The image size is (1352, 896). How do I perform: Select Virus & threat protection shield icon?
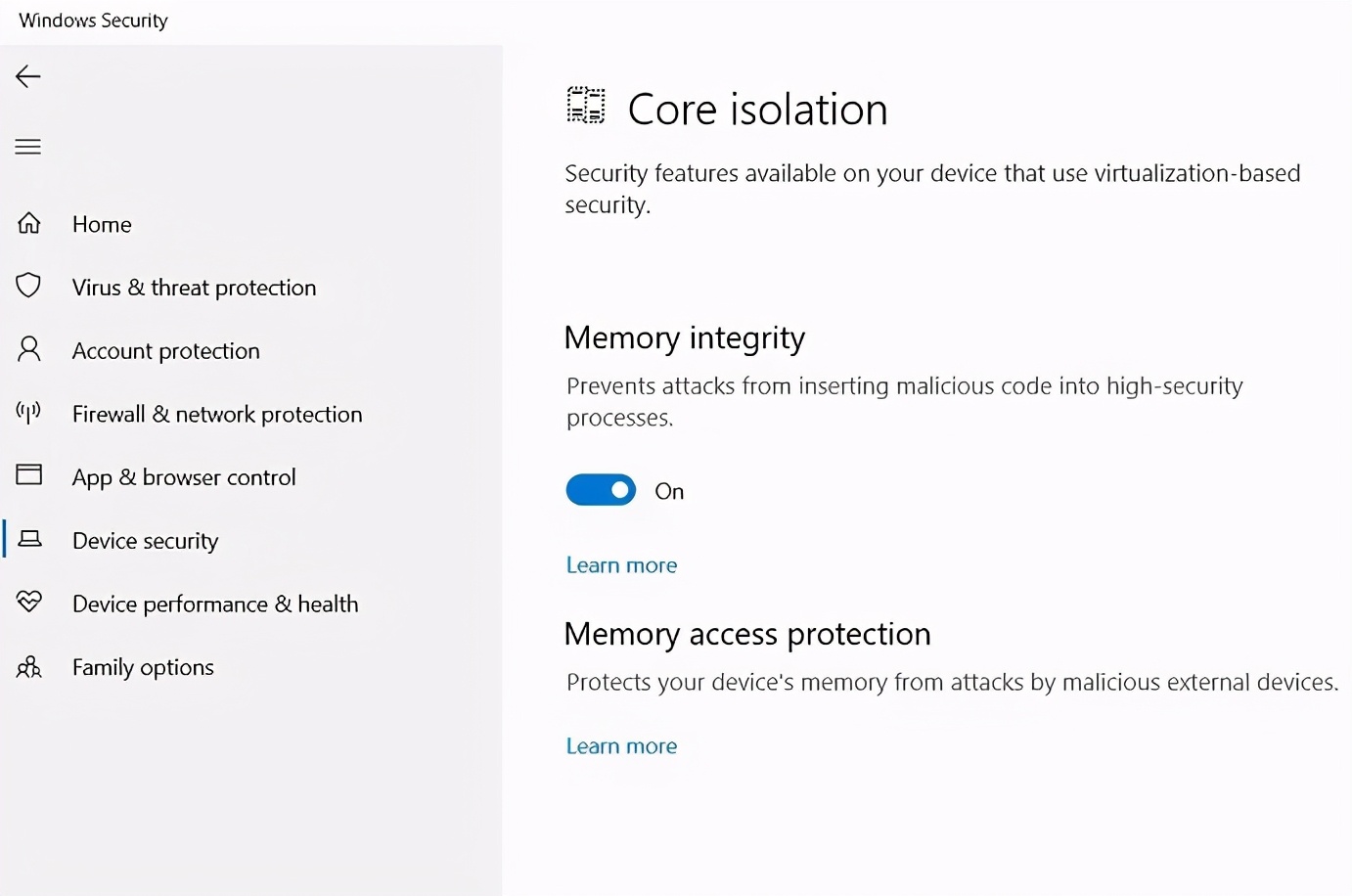click(28, 287)
